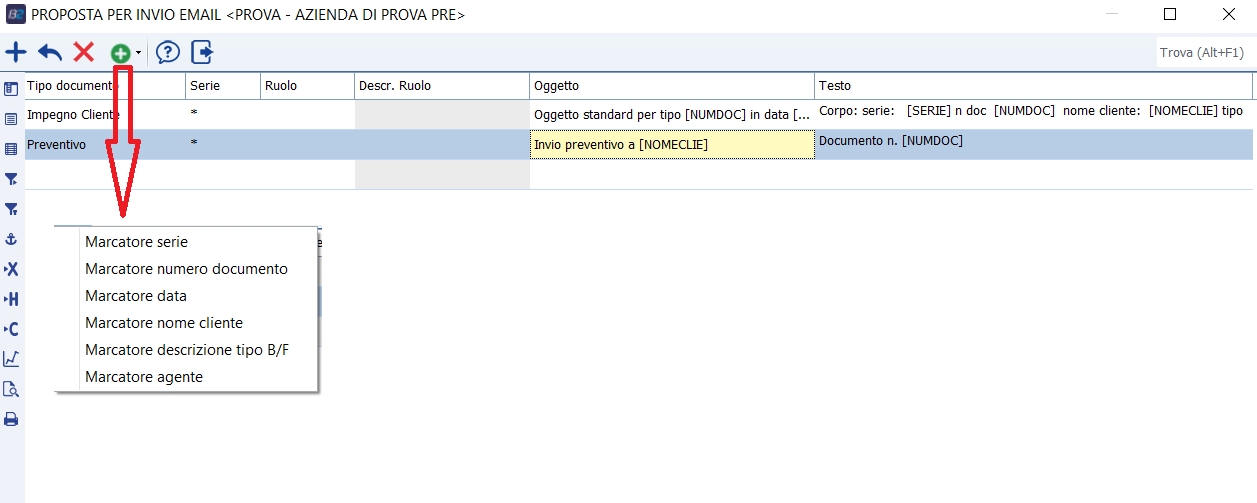Screen dimensions: 1257x503
Task: Select the Impegno Cliente row cell
Action: pyautogui.click(x=105, y=115)
